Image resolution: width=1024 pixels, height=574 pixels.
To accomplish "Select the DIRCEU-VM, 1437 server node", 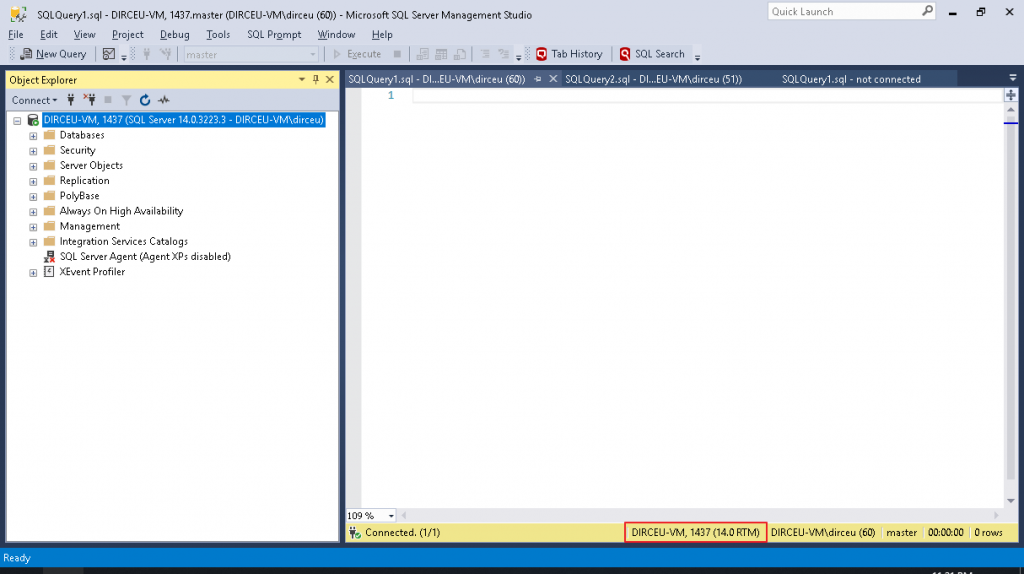I will click(184, 120).
